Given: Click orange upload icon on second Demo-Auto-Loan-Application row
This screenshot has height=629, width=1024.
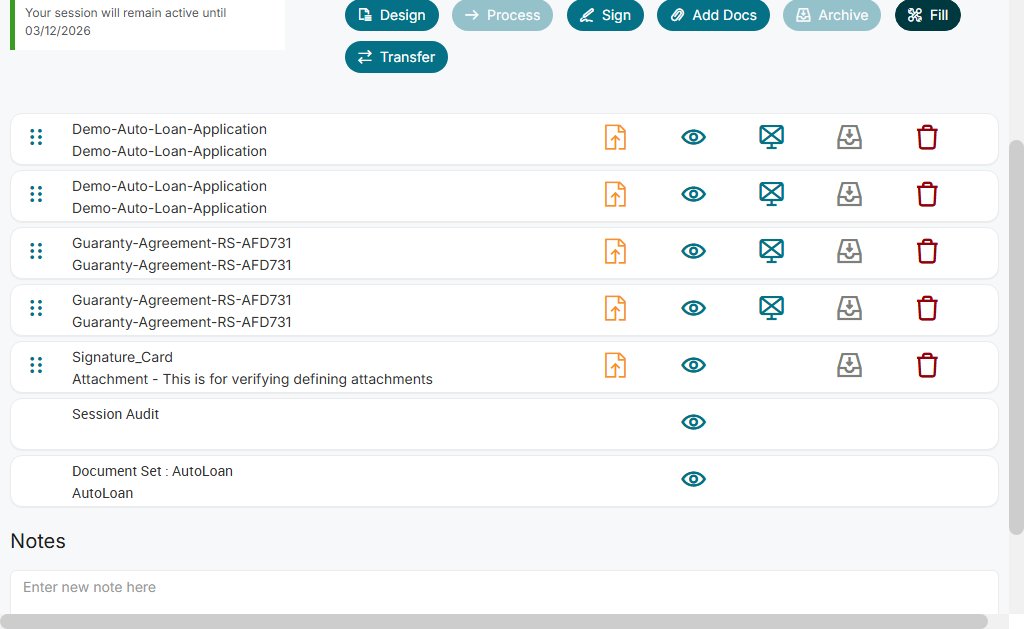Looking at the screenshot, I should pyautogui.click(x=615, y=194).
